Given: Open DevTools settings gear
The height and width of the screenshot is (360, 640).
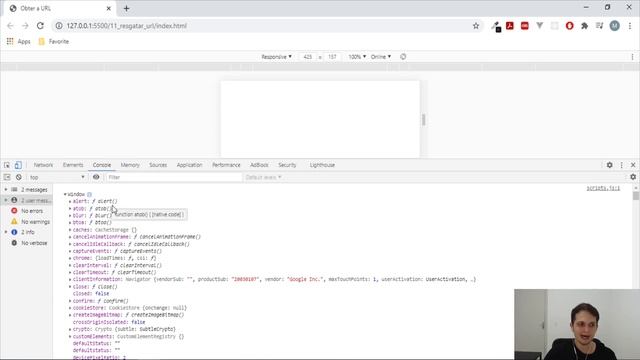Looking at the screenshot, I should tap(609, 165).
